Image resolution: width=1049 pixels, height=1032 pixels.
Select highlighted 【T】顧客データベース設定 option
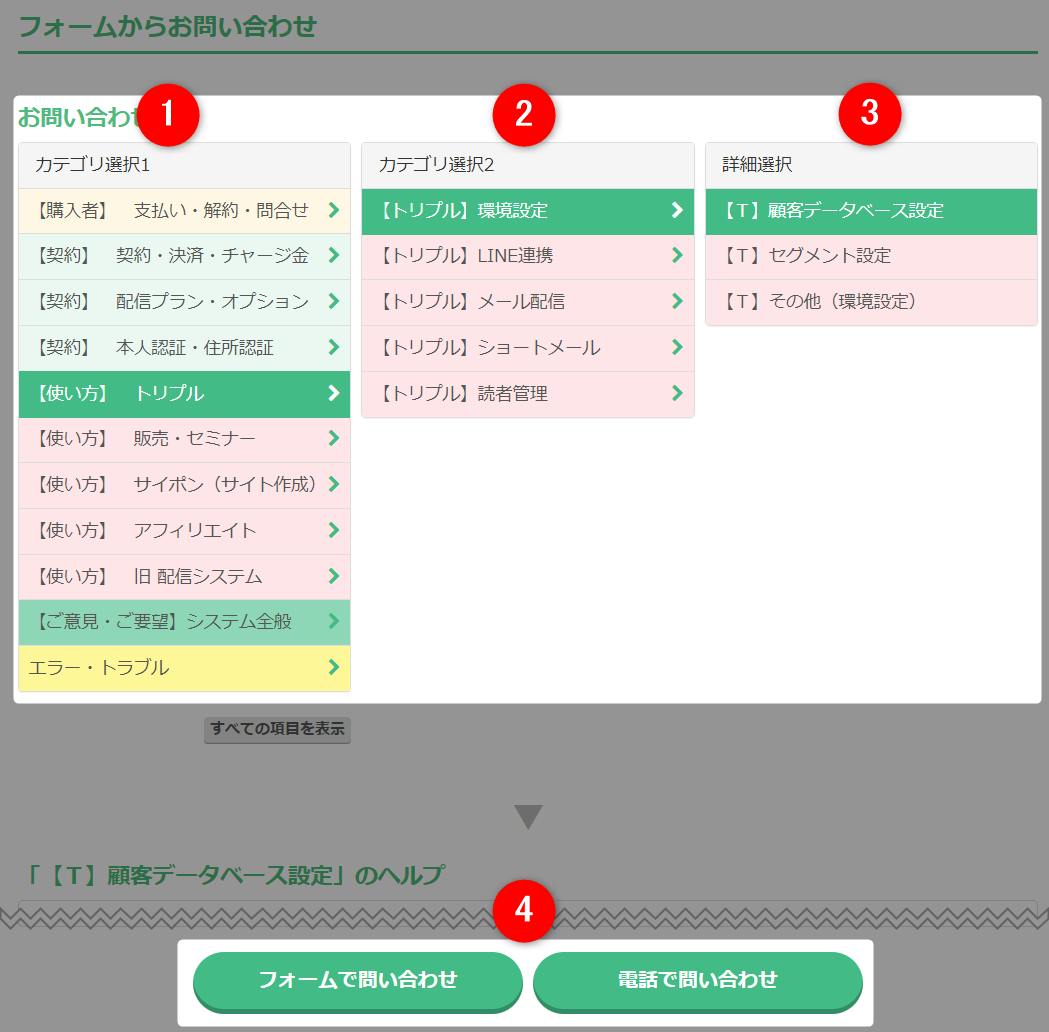870,211
